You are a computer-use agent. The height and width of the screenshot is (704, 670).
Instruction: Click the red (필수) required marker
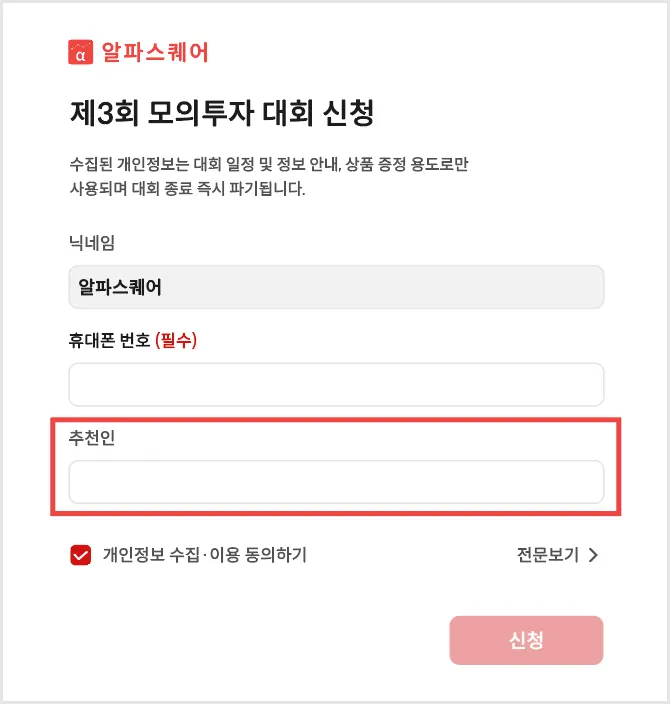pos(176,340)
